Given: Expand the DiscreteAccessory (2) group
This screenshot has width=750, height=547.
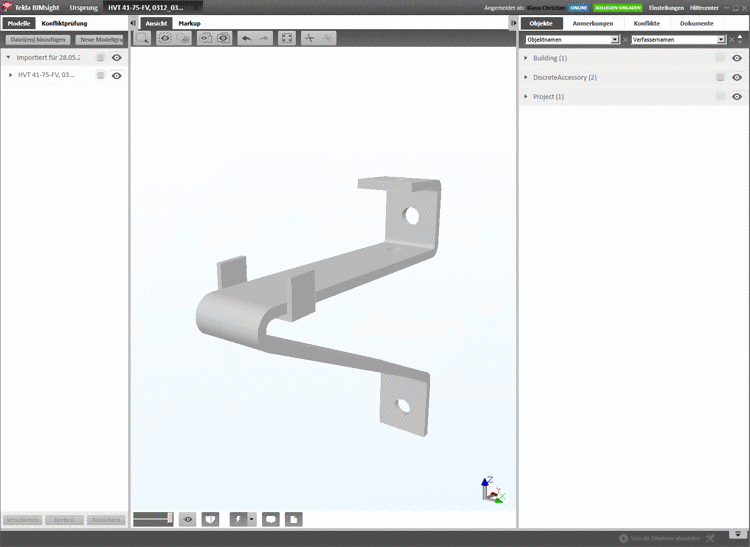Looking at the screenshot, I should point(526,77).
